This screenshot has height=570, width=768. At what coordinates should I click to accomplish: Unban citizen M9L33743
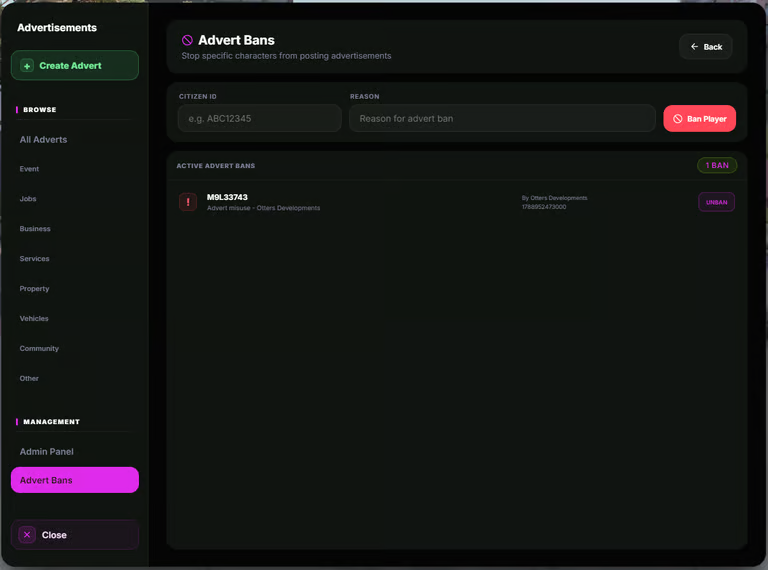pyautogui.click(x=716, y=202)
